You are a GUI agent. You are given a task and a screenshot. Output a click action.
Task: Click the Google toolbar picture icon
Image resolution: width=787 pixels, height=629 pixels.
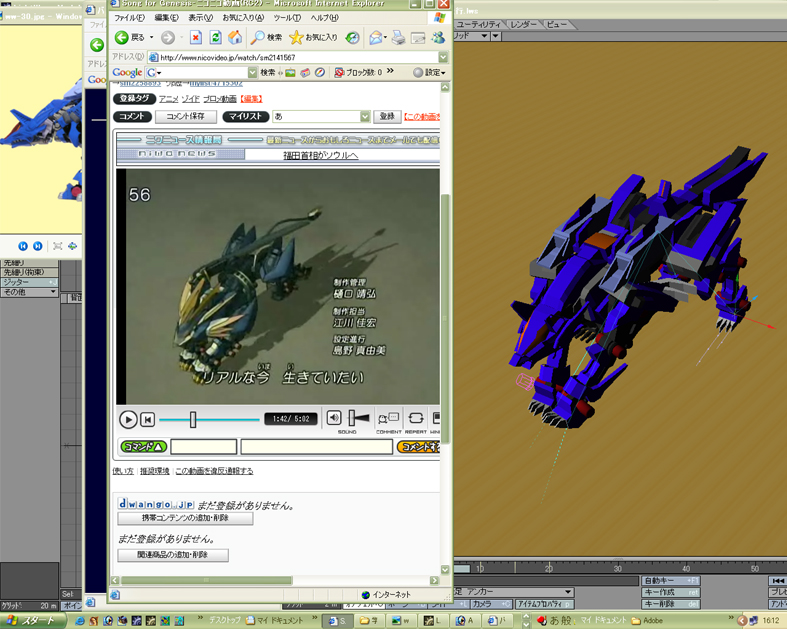click(x=290, y=73)
